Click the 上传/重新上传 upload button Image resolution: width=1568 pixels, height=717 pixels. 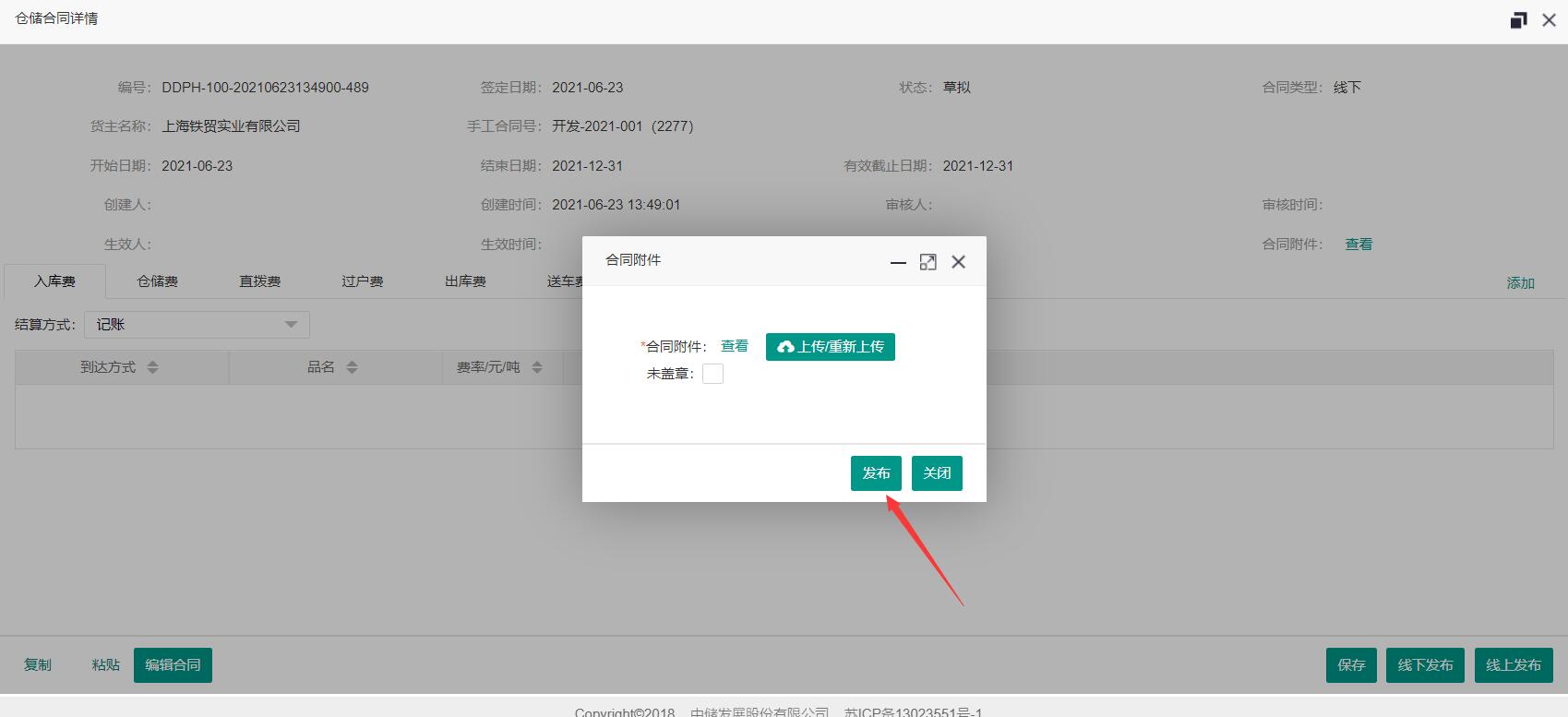point(830,347)
